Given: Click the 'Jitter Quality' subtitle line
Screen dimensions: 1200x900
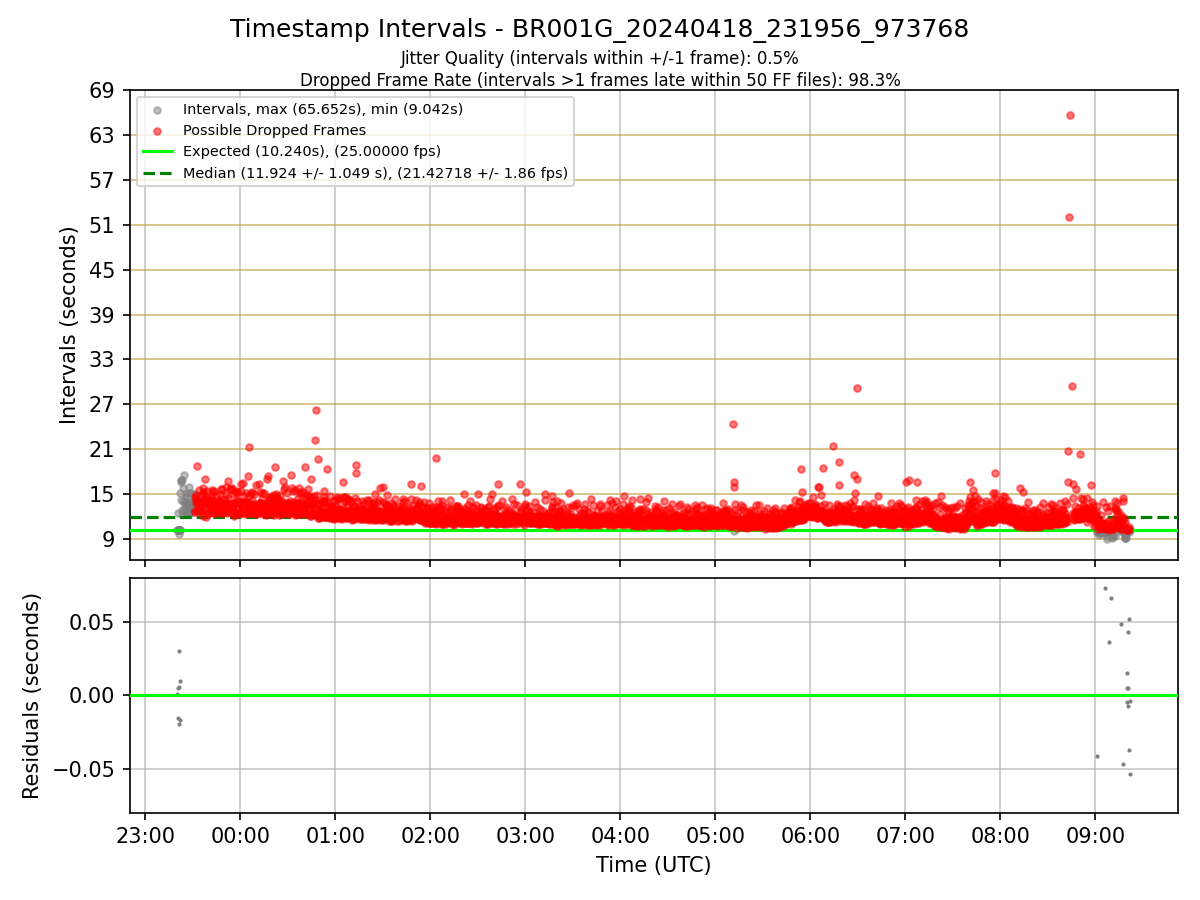Looking at the screenshot, I should pyautogui.click(x=599, y=58).
